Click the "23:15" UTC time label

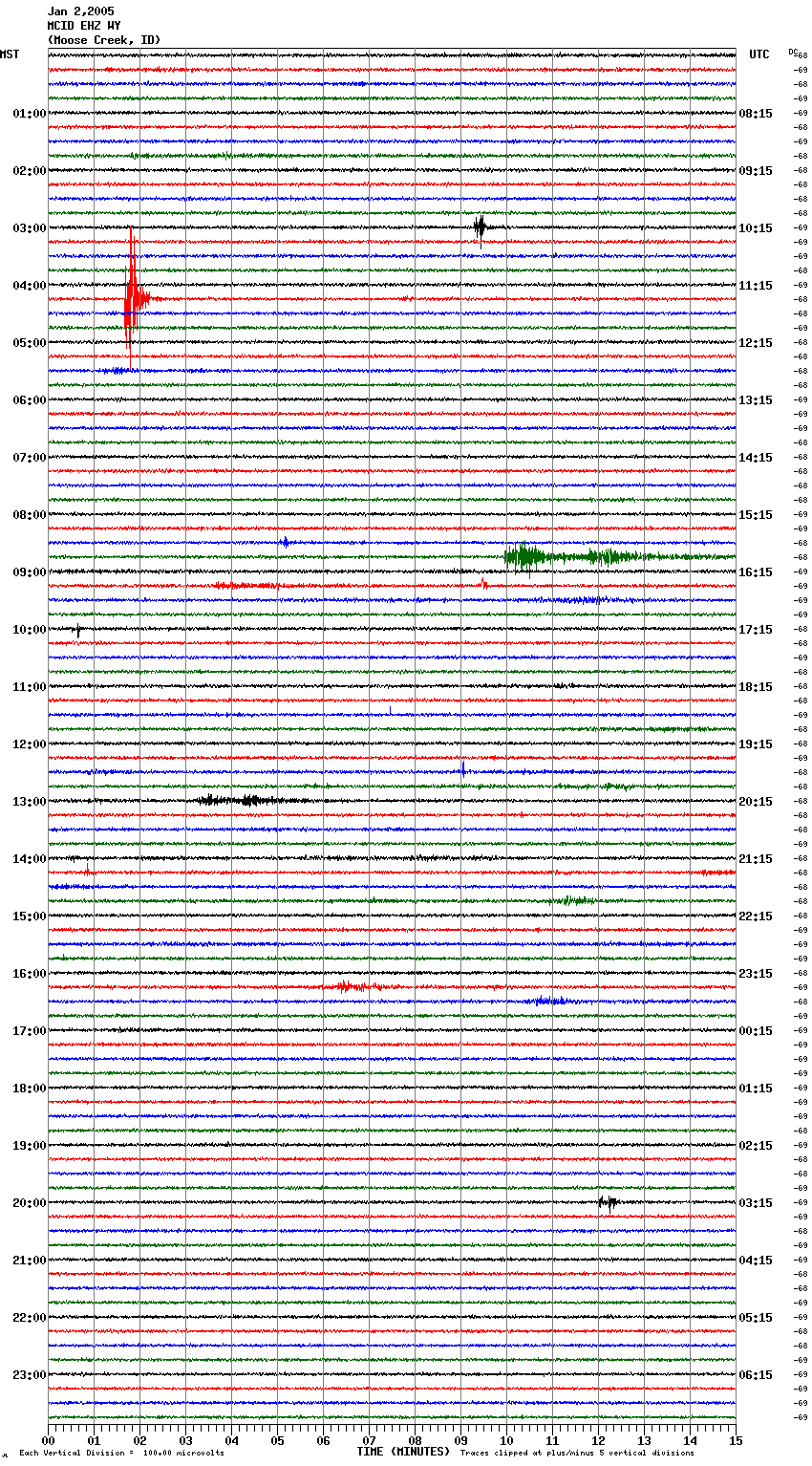click(x=756, y=974)
